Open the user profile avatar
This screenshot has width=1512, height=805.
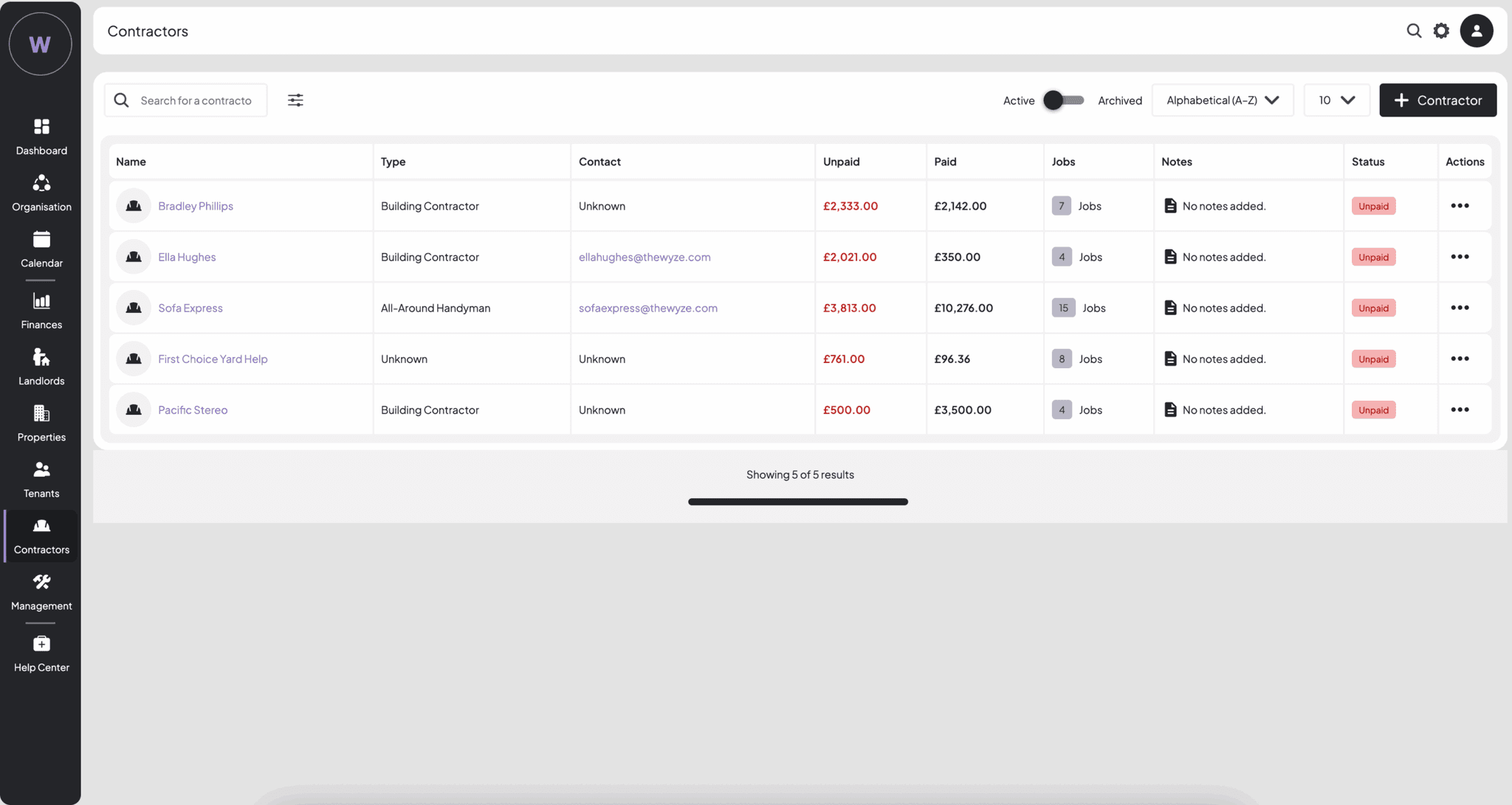(1476, 31)
